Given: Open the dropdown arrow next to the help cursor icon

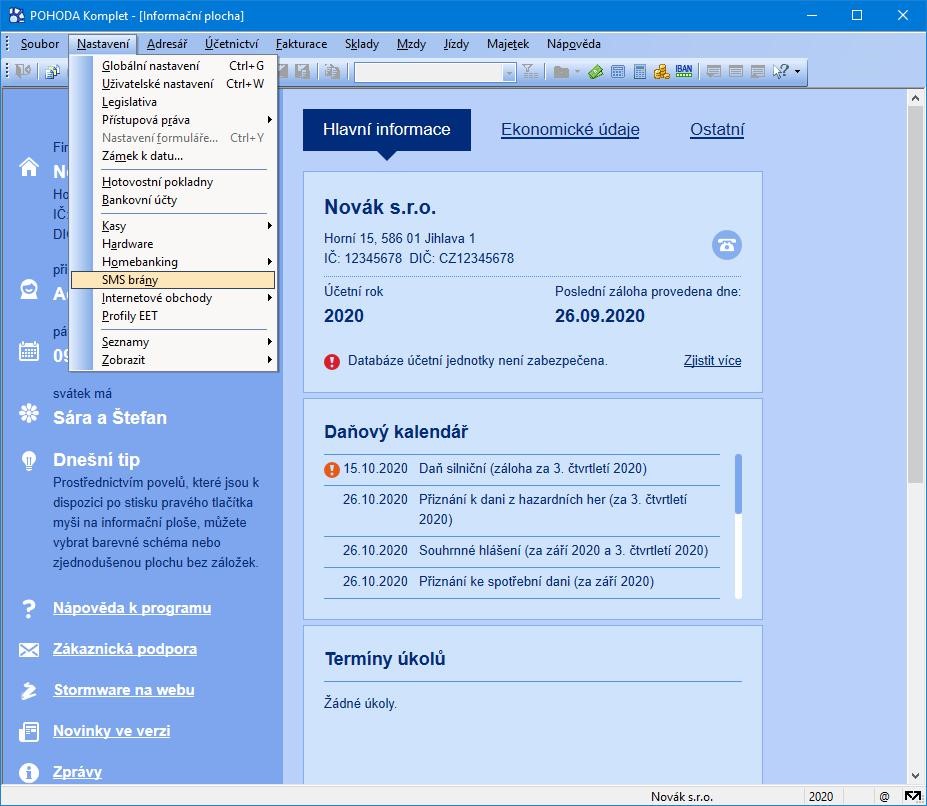Looking at the screenshot, I should [x=798, y=72].
